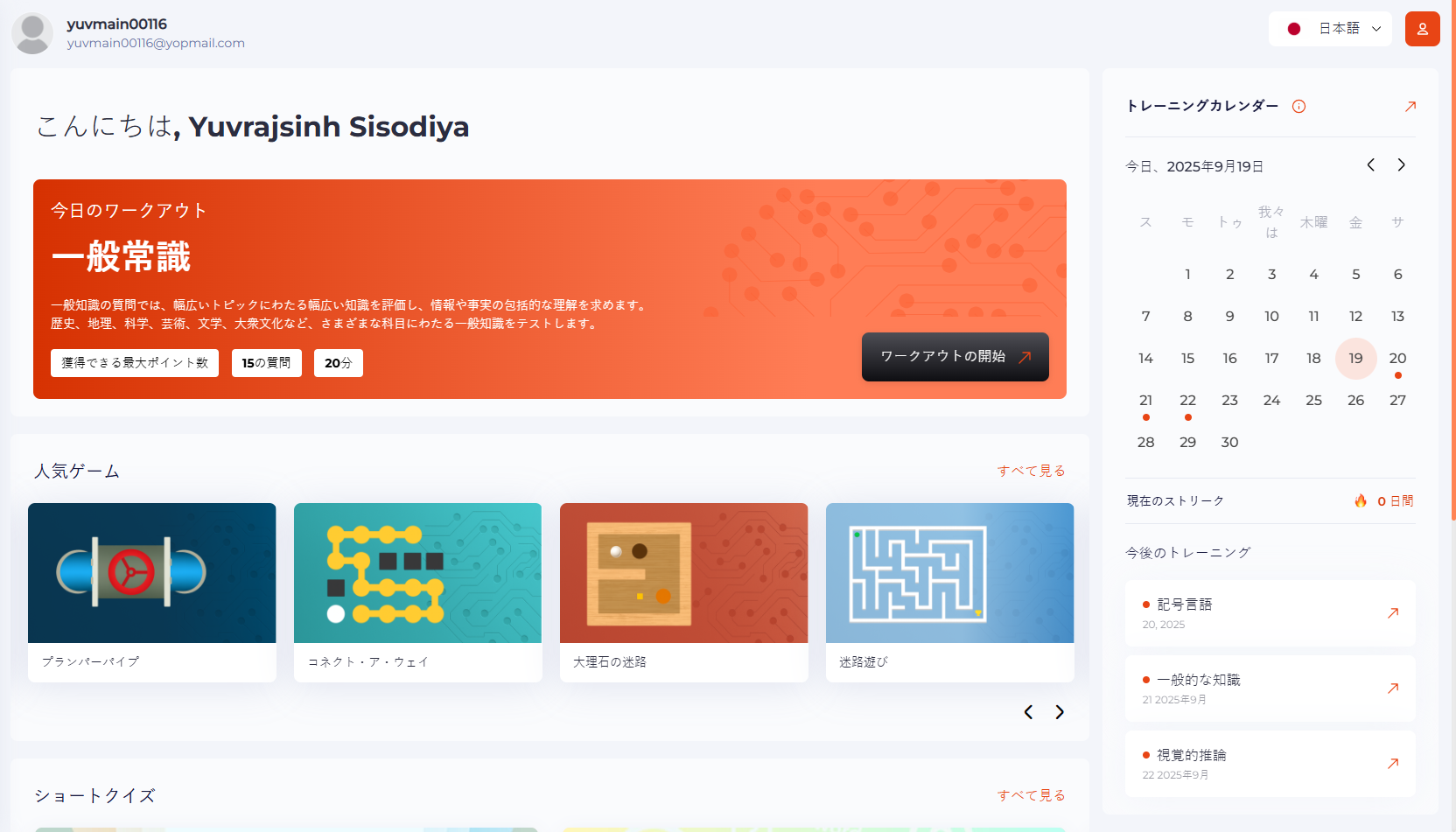Show next popular games
The width and height of the screenshot is (1456, 832).
tap(1060, 712)
